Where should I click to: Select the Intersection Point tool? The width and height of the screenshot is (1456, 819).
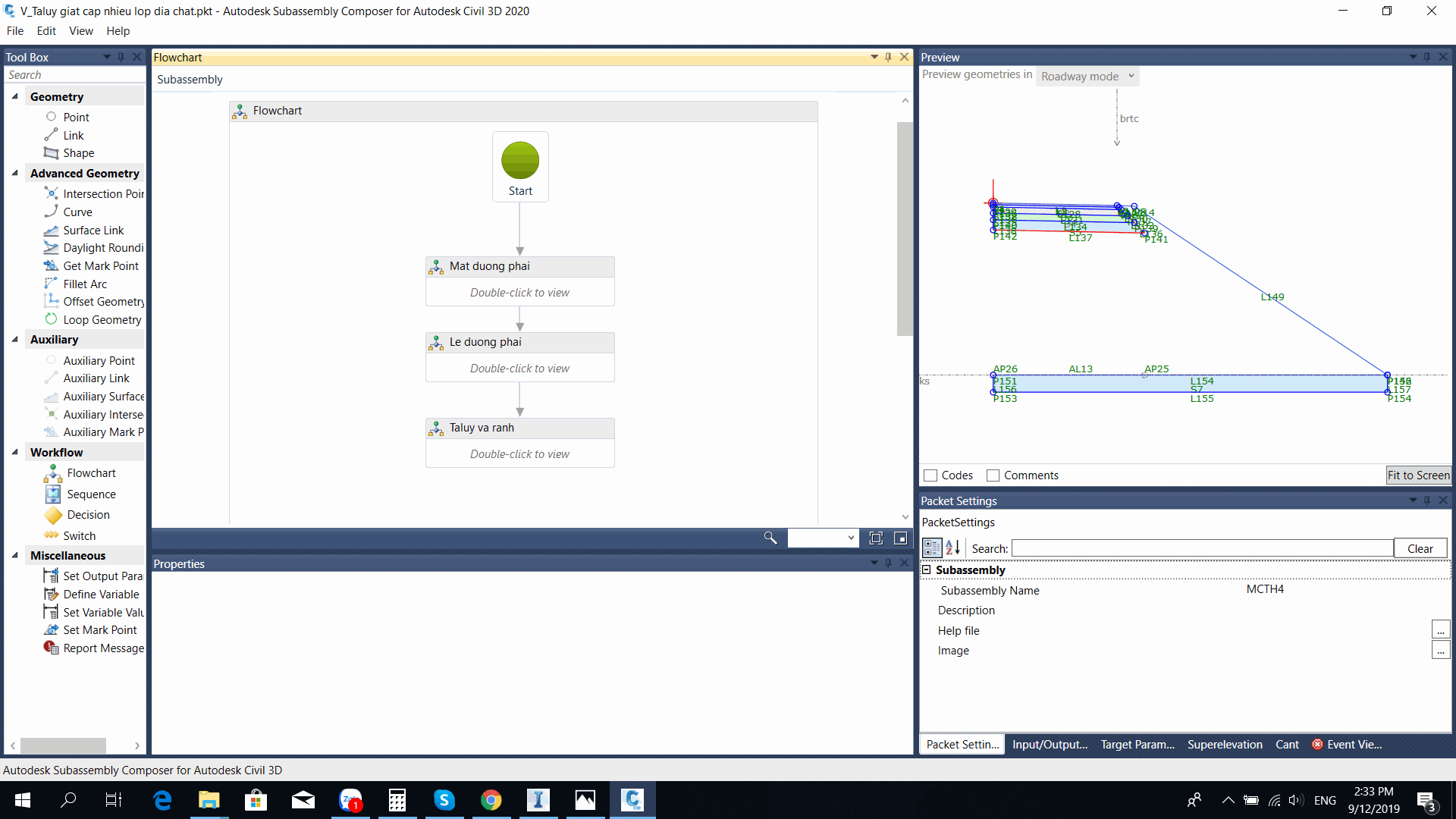(x=103, y=193)
